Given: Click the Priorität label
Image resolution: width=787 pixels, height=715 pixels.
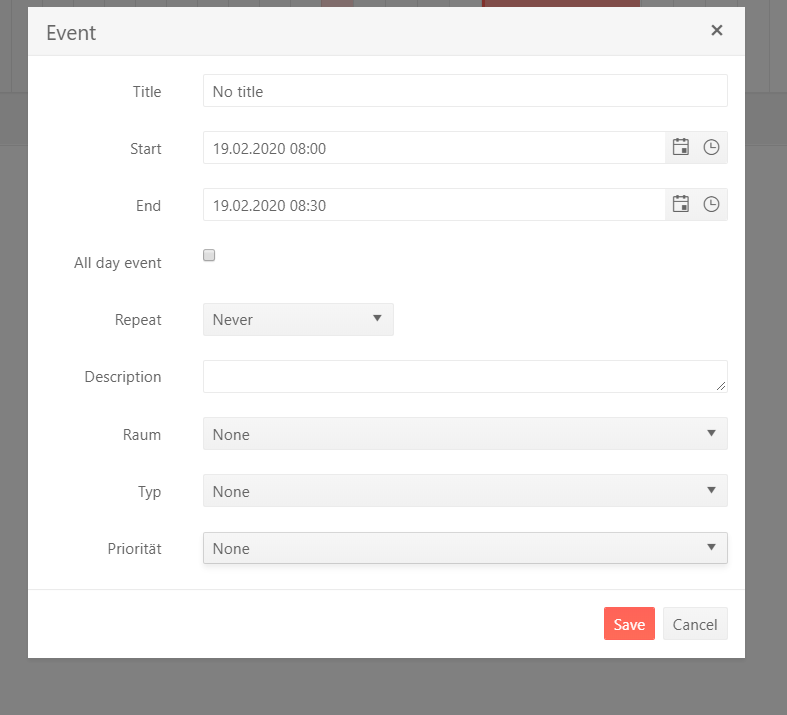Looking at the screenshot, I should pos(135,549).
